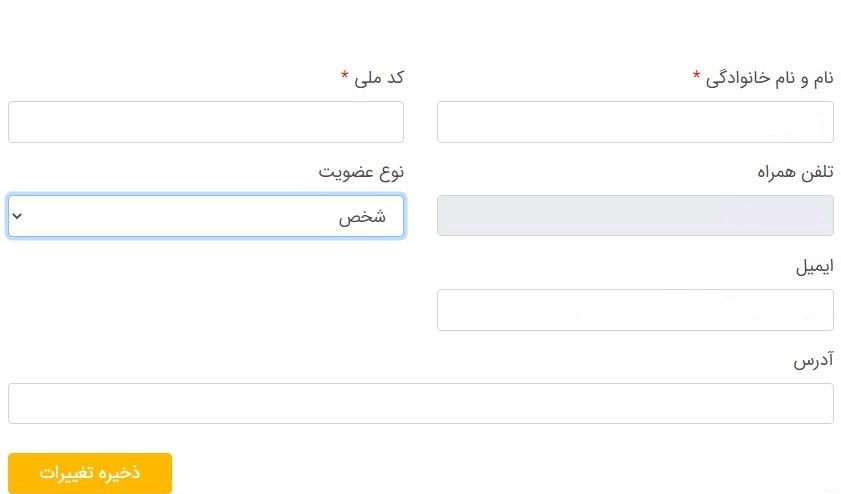This screenshot has height=494, width=841.
Task: Click the نوع عضویت label
Action: point(361,172)
